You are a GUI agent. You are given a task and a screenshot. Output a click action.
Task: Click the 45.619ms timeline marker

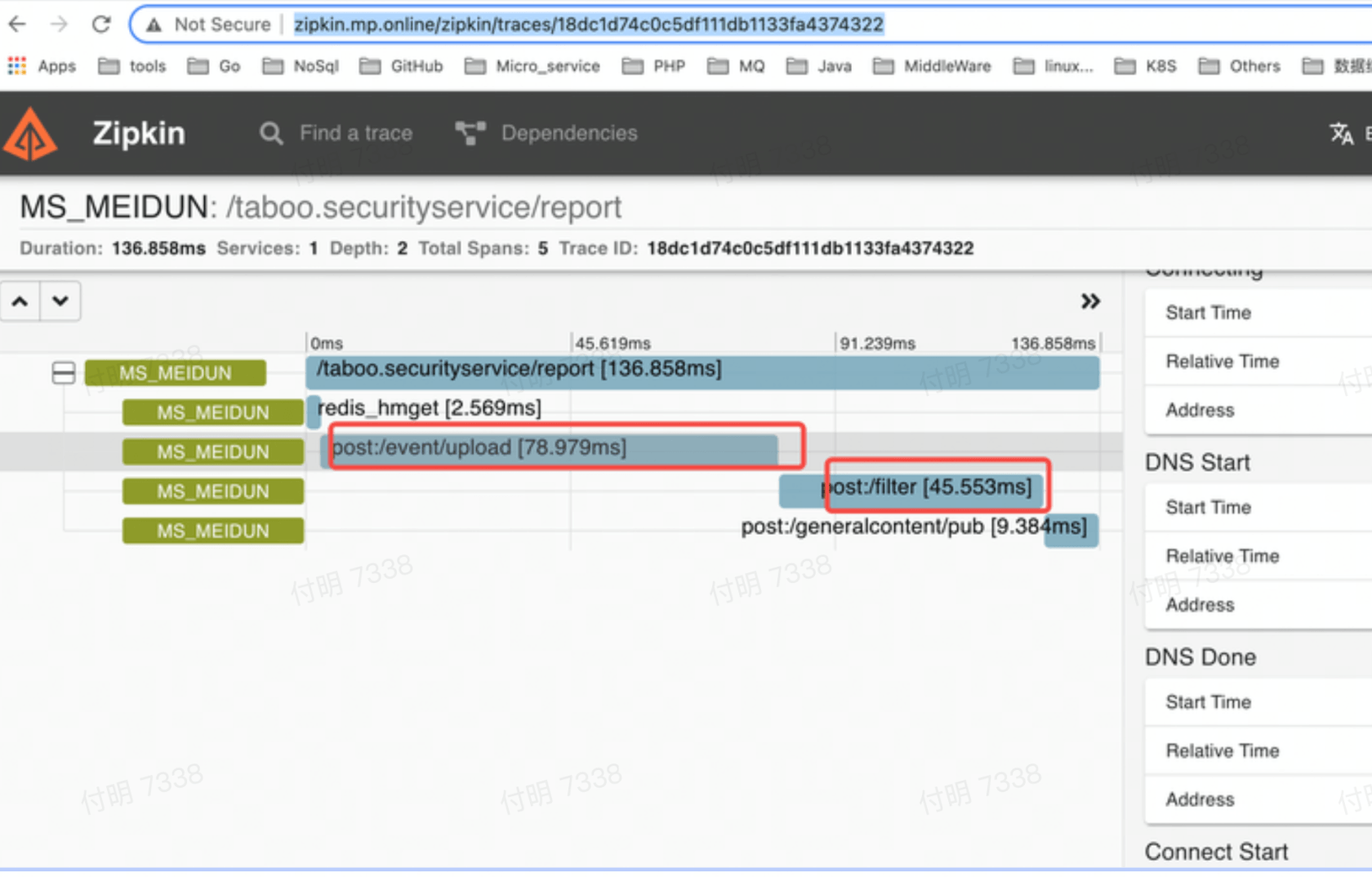(612, 344)
